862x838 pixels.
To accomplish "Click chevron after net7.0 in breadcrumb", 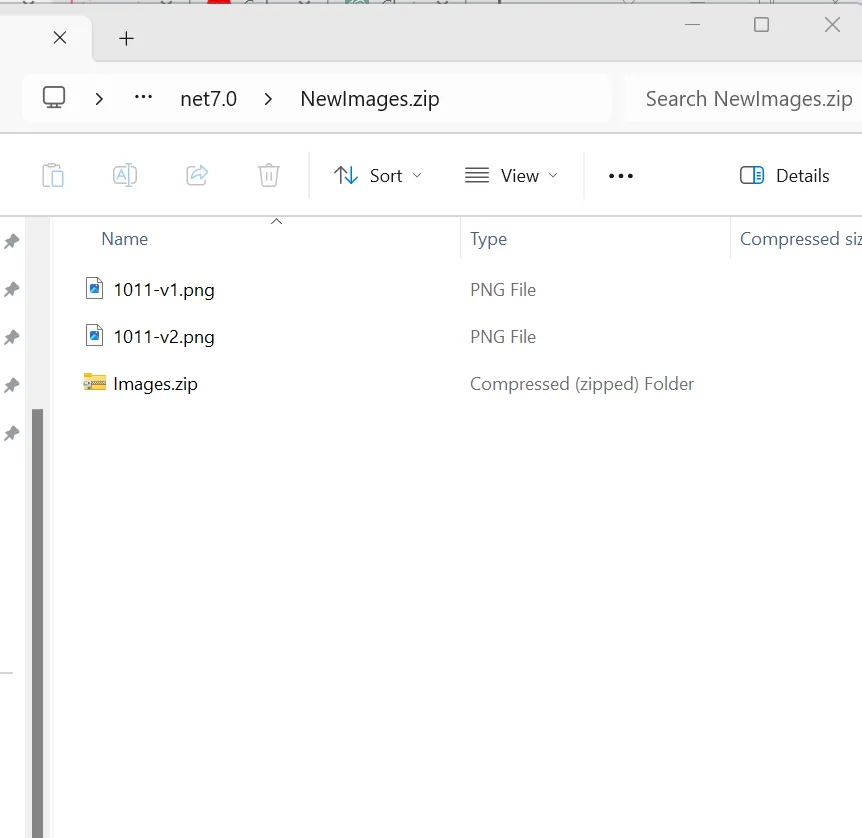I will (x=268, y=99).
